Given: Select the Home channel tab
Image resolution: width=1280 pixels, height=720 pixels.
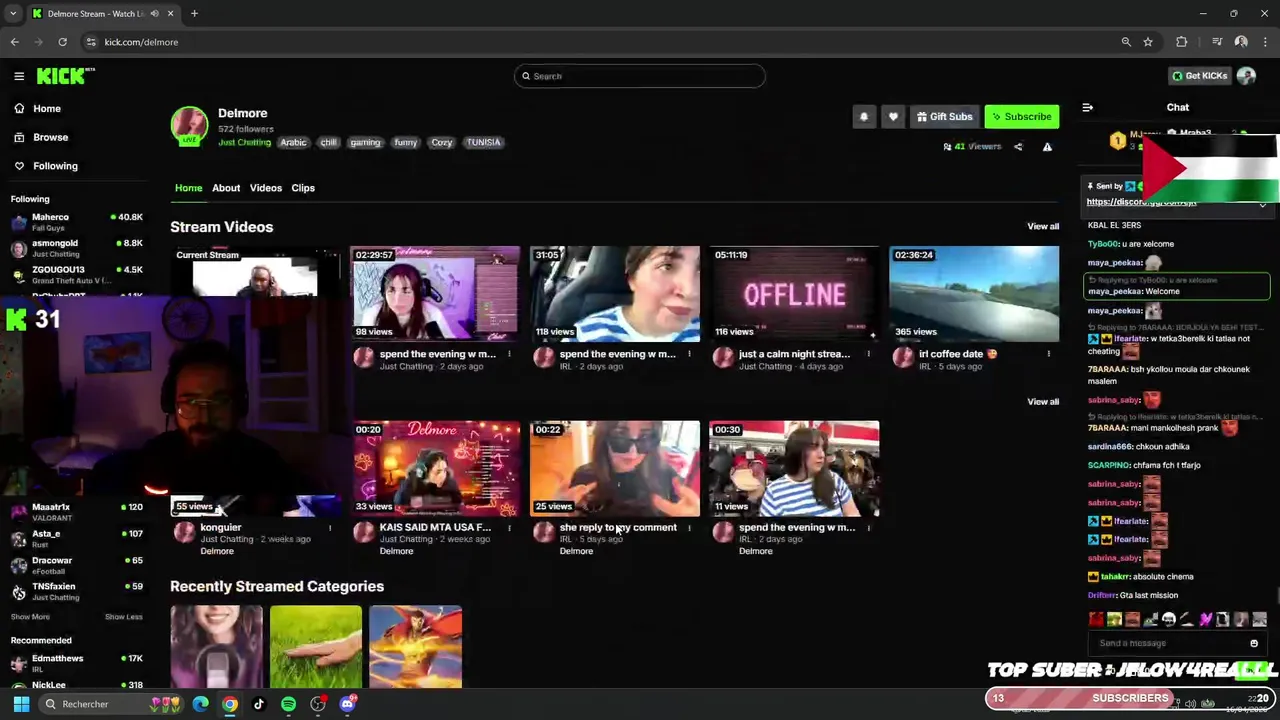Looking at the screenshot, I should [x=188, y=188].
